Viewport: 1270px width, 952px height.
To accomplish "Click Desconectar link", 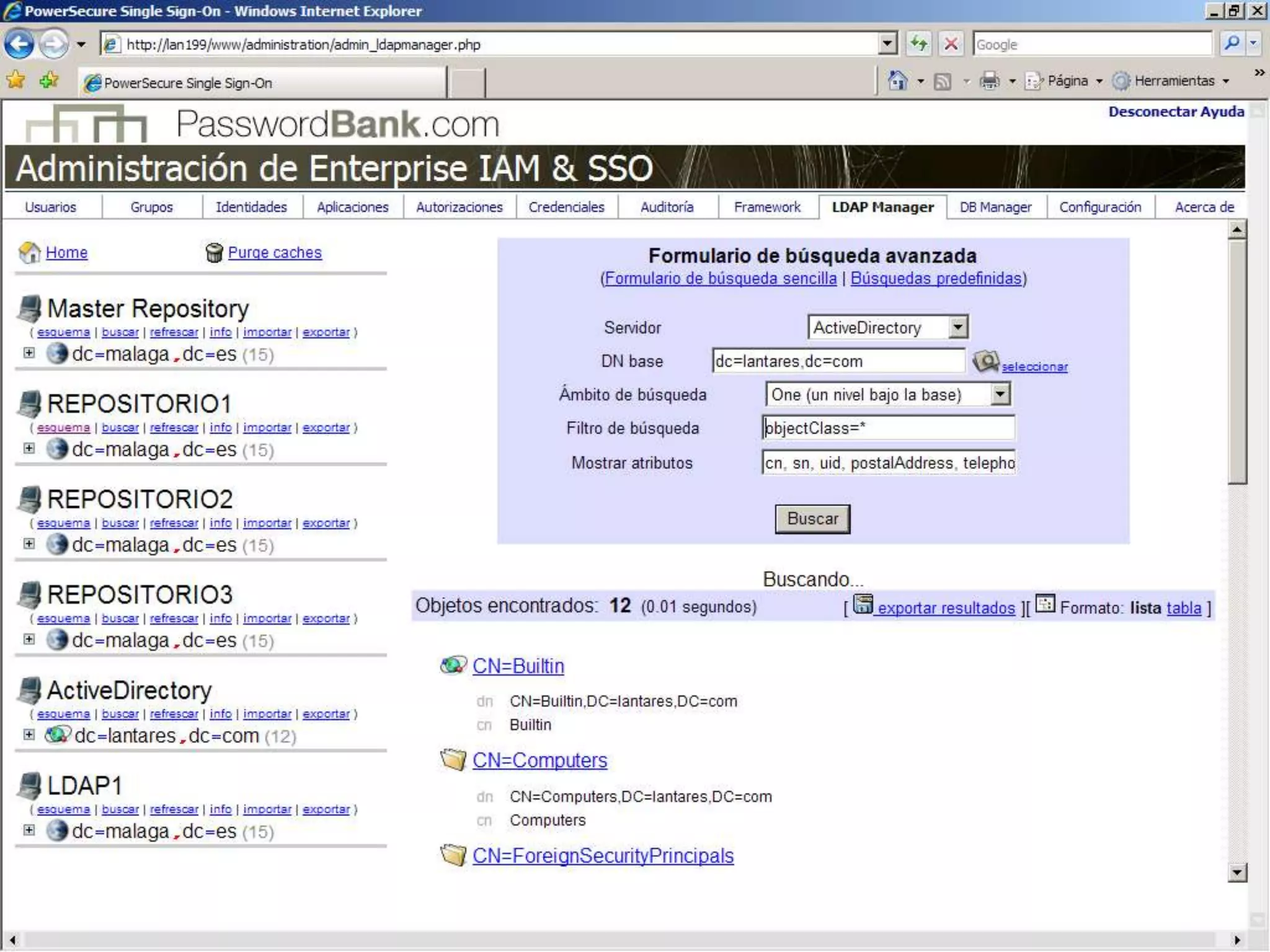I will [1152, 112].
